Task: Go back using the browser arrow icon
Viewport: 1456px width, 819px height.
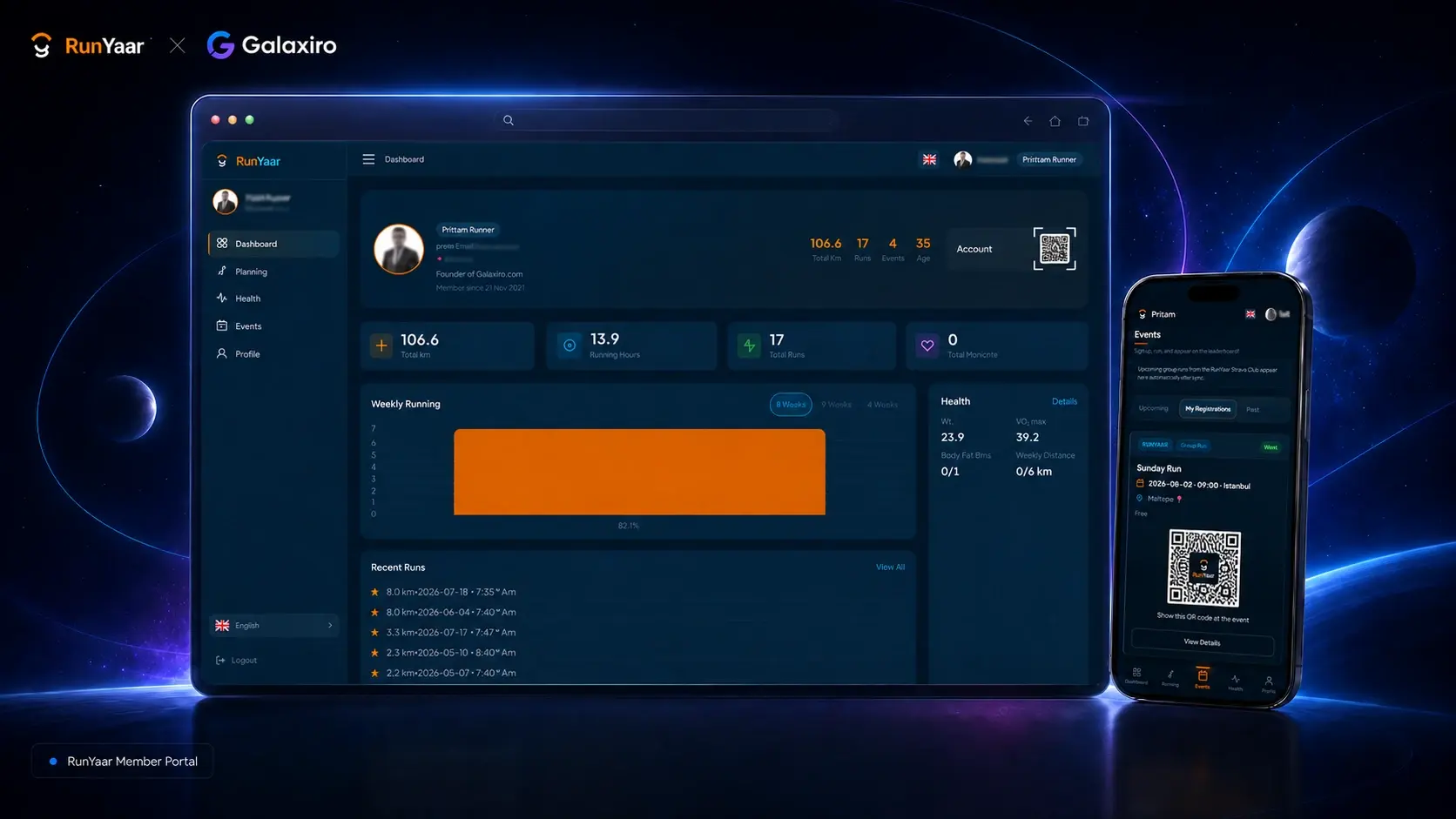Action: (1028, 121)
